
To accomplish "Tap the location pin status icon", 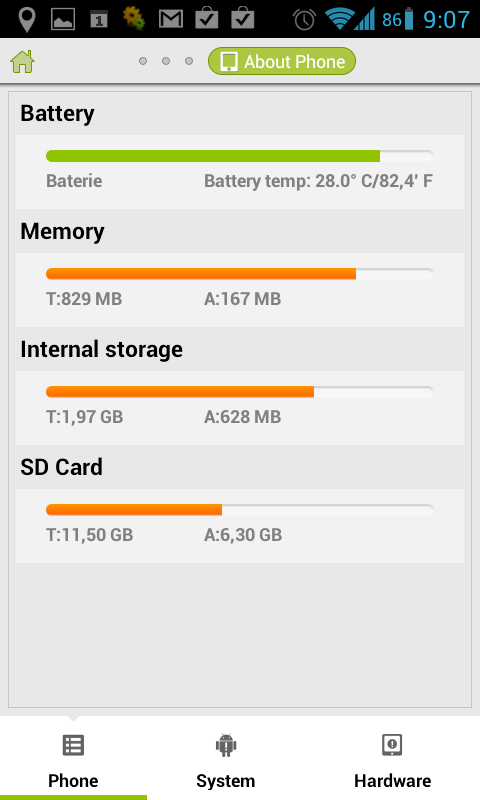I will click(27, 19).
